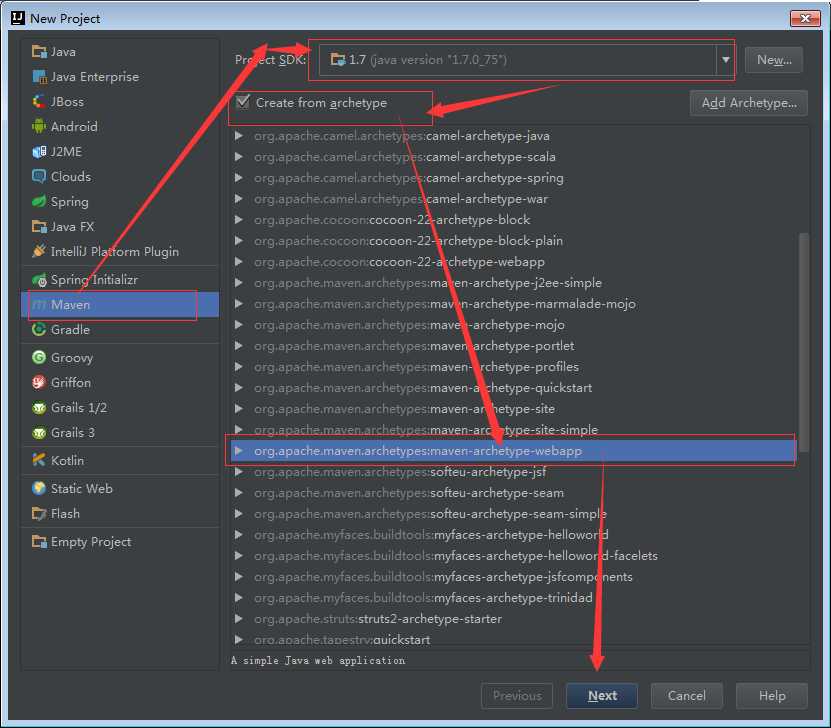Click the Cancel button

click(686, 696)
